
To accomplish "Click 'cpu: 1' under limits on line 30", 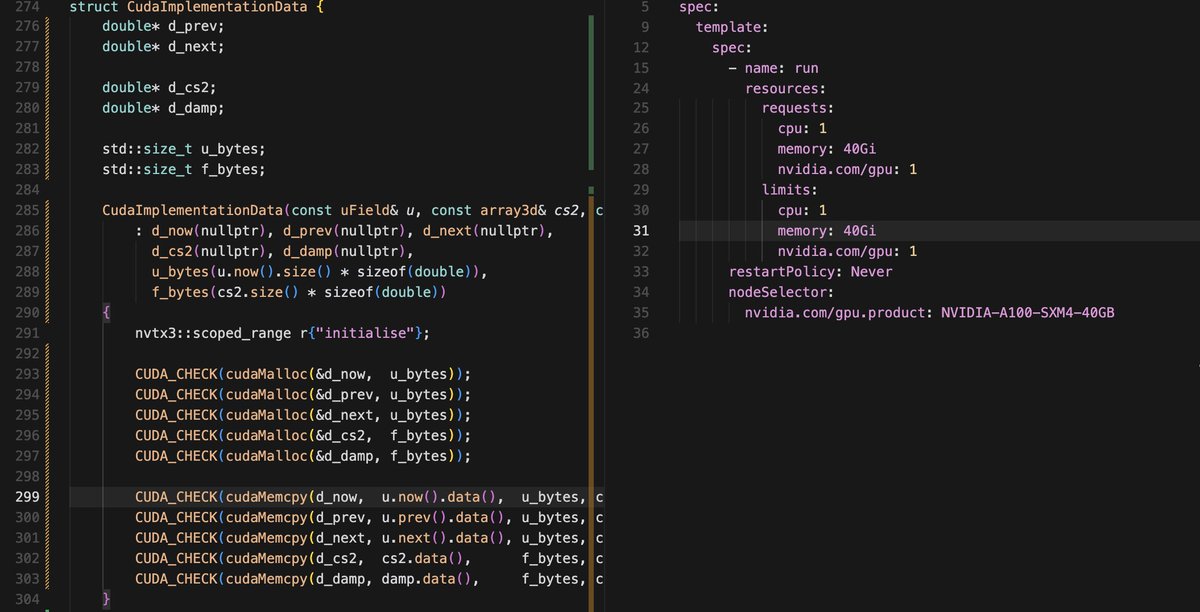I will click(802, 211).
